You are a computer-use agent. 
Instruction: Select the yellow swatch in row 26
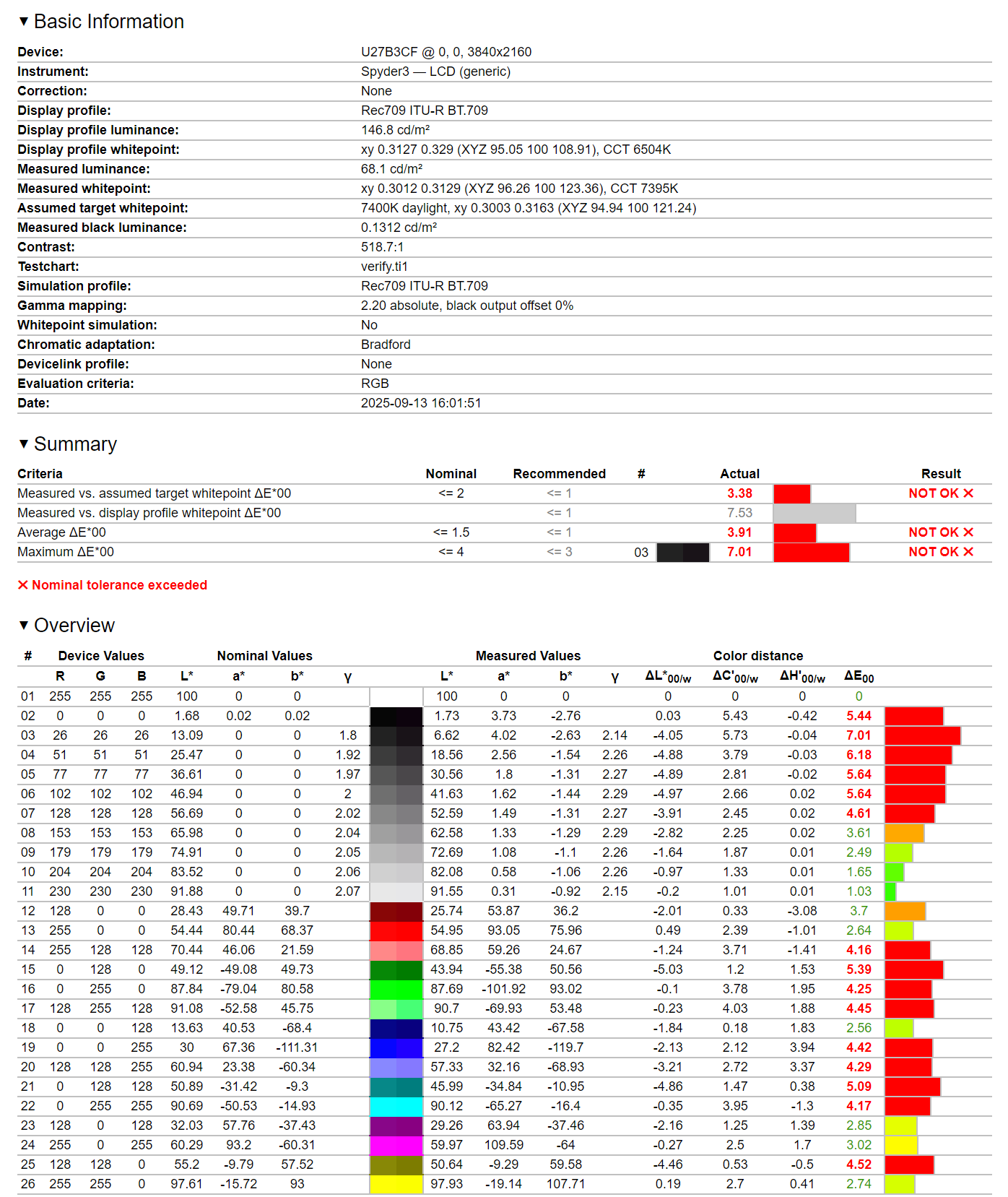[396, 1184]
